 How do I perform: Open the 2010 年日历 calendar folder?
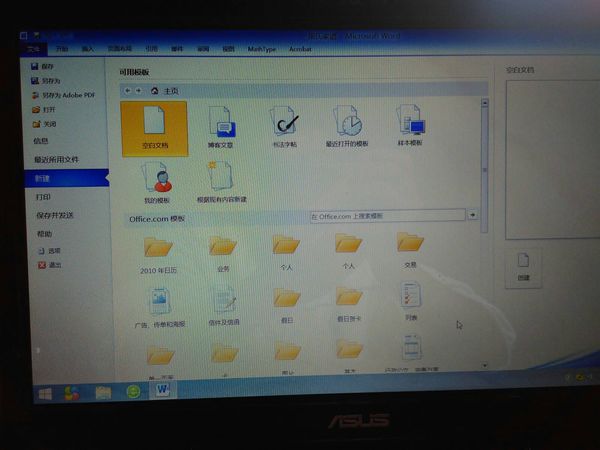[x=158, y=255]
